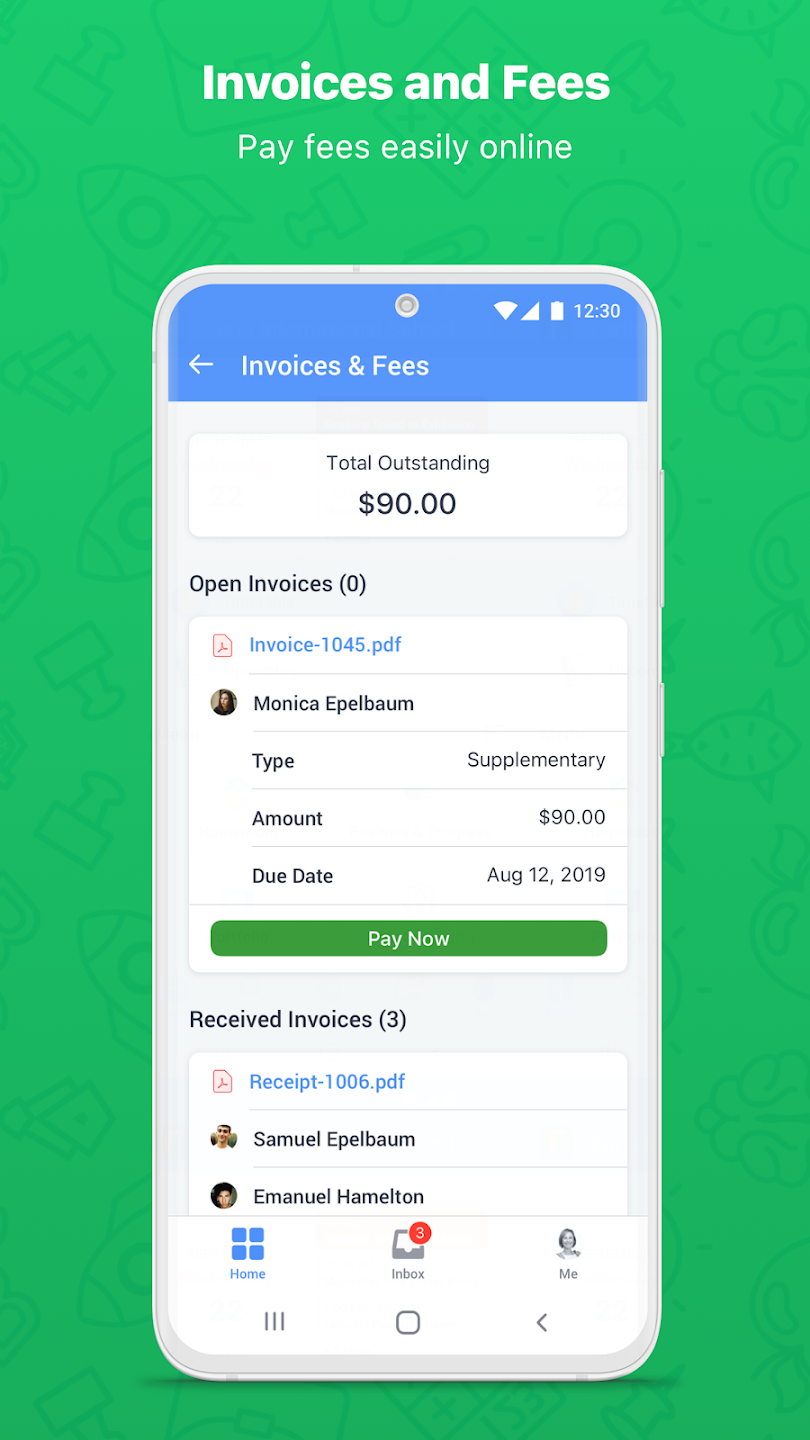This screenshot has width=810, height=1440.
Task: Open the Receipt-1006.pdf link
Action: click(327, 1081)
